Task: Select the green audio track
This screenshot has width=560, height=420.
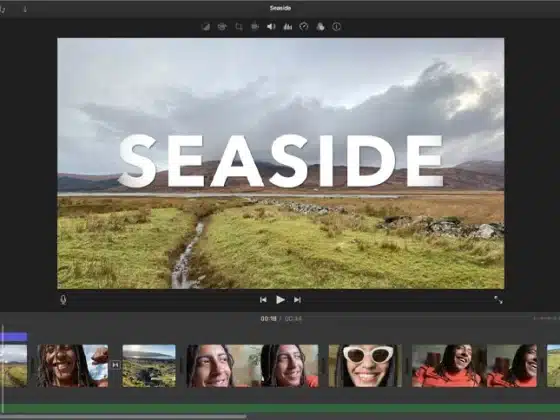Action: (280, 409)
